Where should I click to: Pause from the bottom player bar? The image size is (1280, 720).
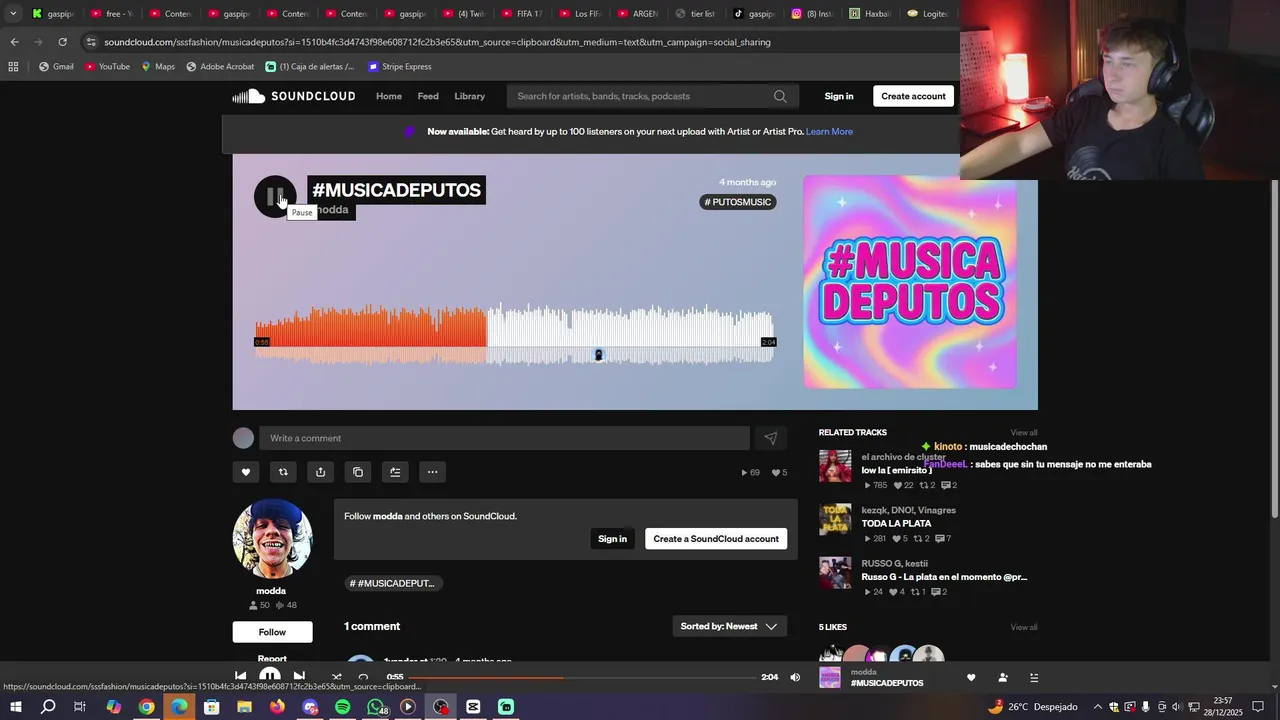tap(270, 677)
